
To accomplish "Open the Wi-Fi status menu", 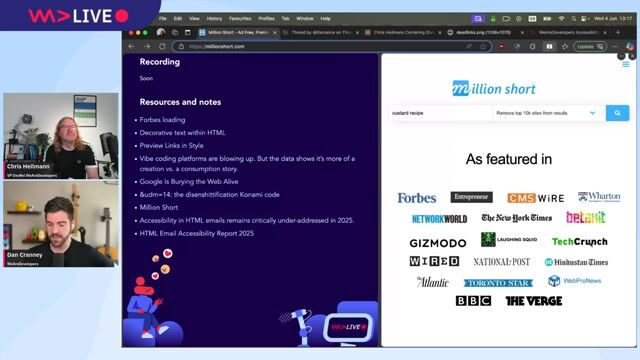I will click(x=562, y=19).
